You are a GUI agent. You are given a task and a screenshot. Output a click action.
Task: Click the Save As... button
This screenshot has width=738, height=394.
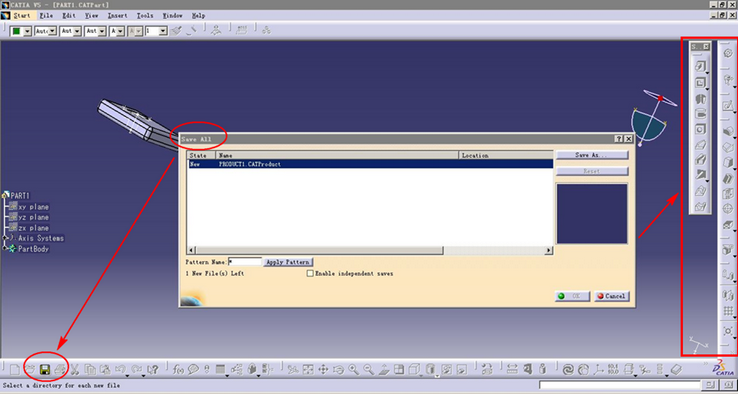pos(592,155)
